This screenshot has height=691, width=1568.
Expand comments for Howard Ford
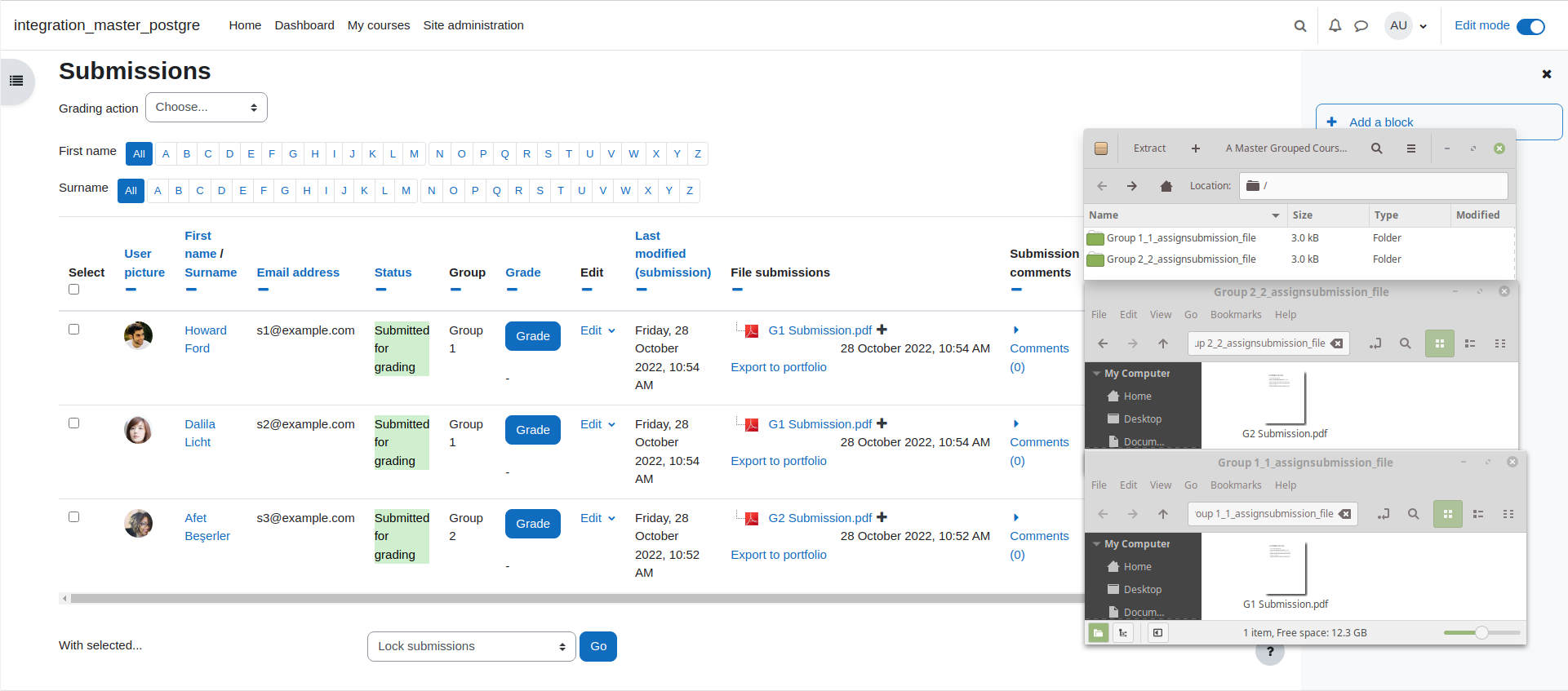pos(1016,330)
